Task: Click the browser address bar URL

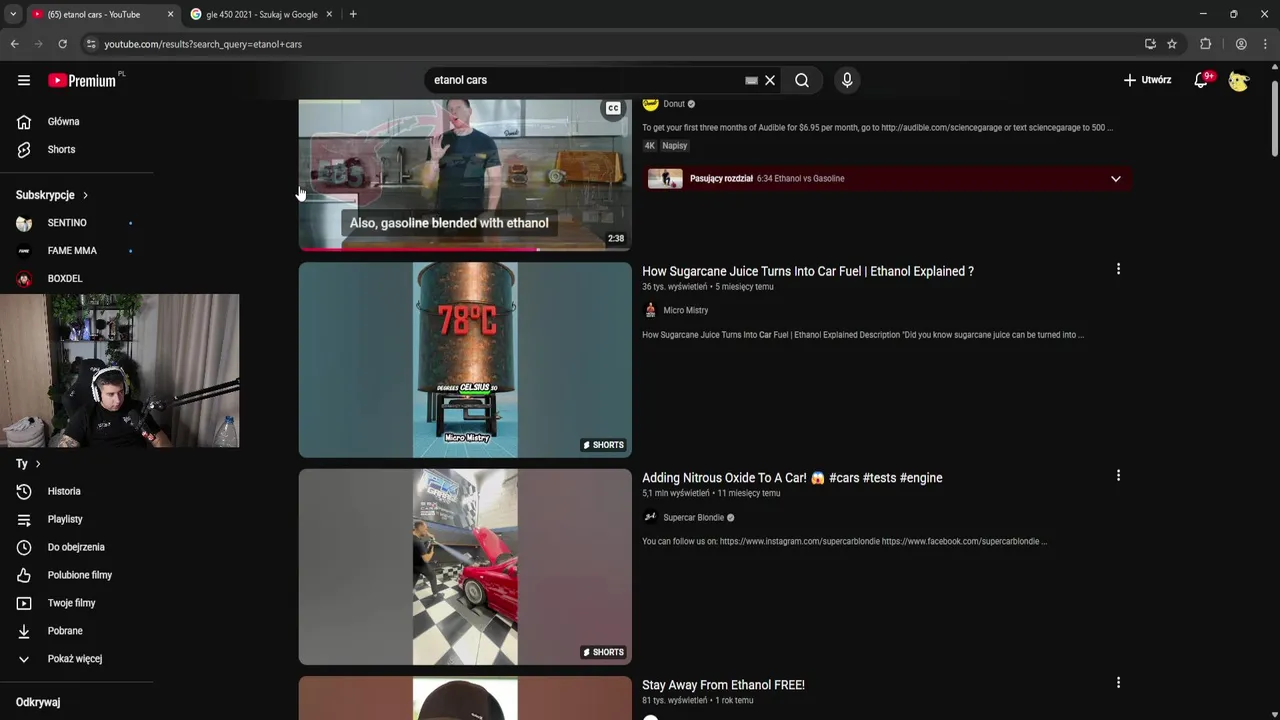Action: [203, 44]
